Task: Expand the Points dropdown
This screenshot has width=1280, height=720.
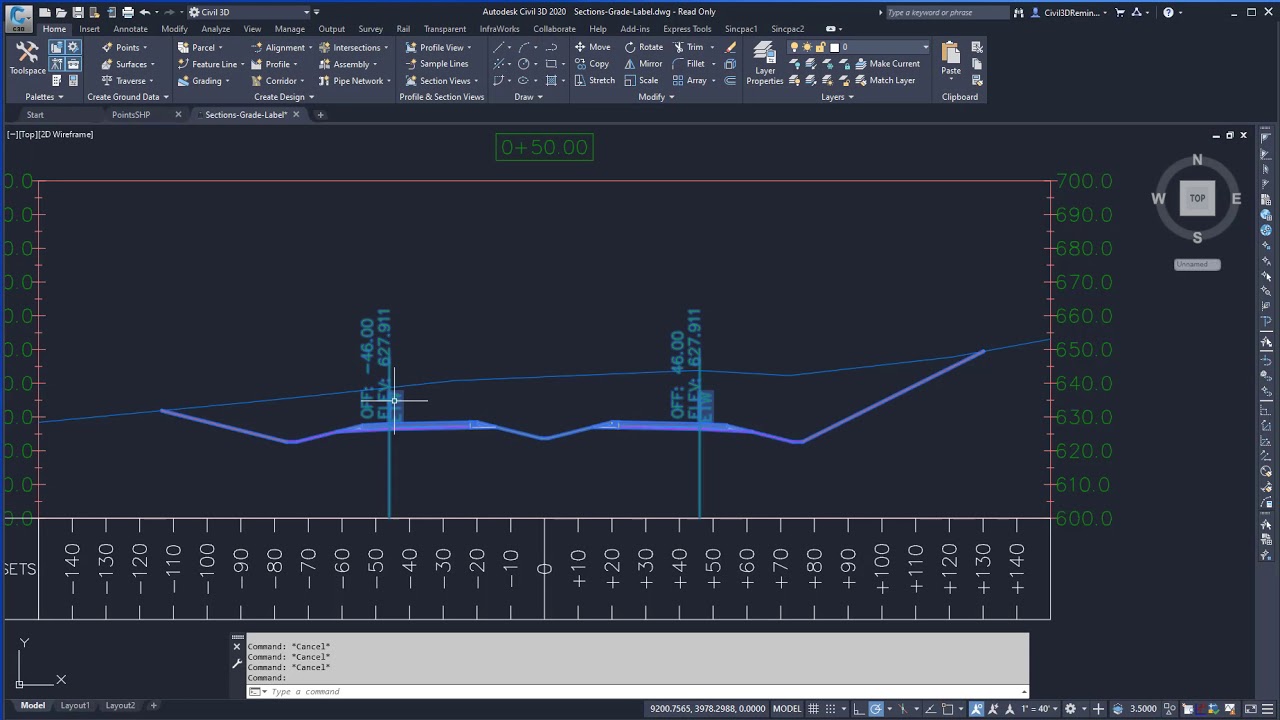Action: pyautogui.click(x=145, y=48)
